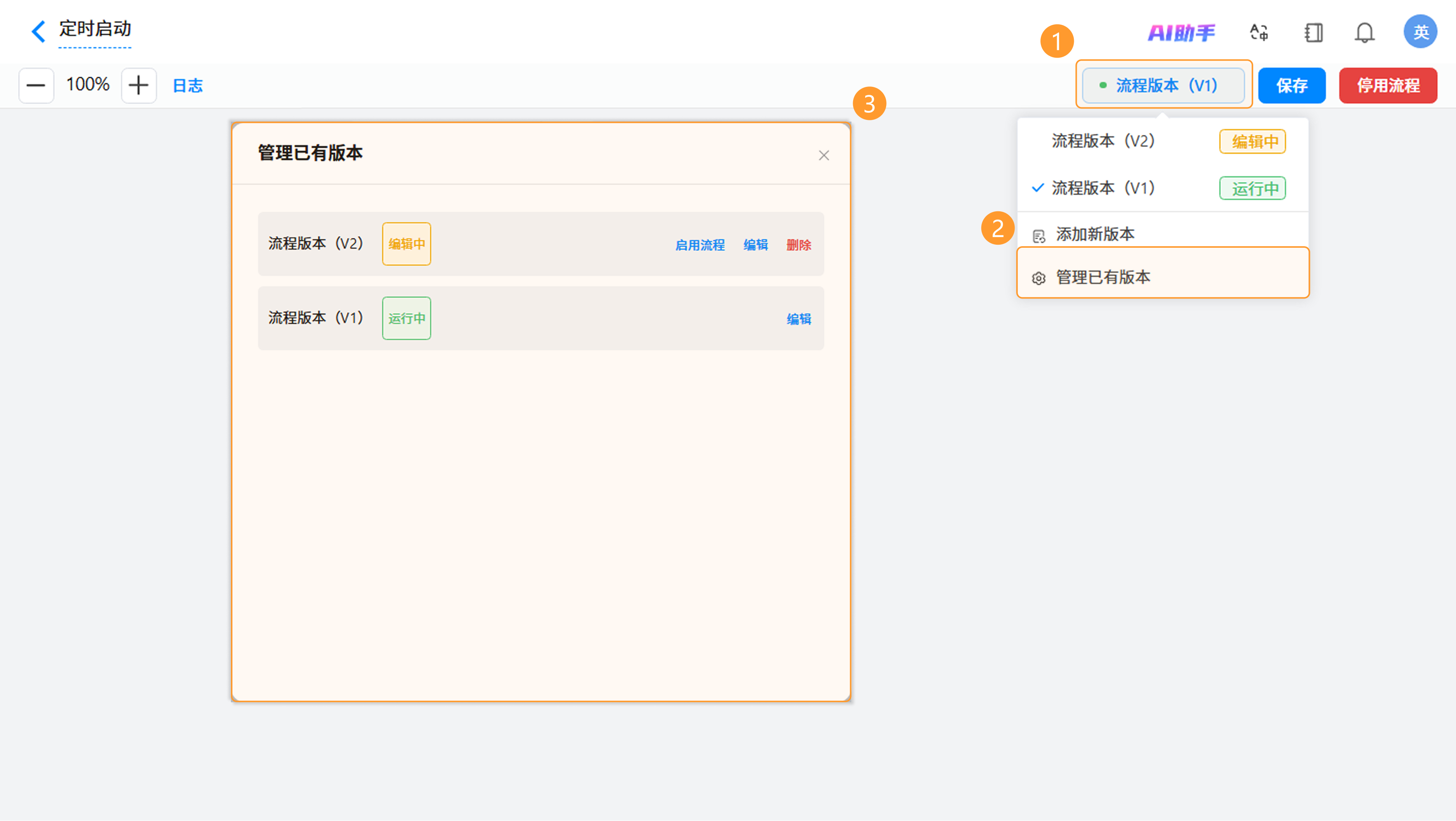1456x821 pixels.
Task: Zoom in with the plus button
Action: point(138,85)
